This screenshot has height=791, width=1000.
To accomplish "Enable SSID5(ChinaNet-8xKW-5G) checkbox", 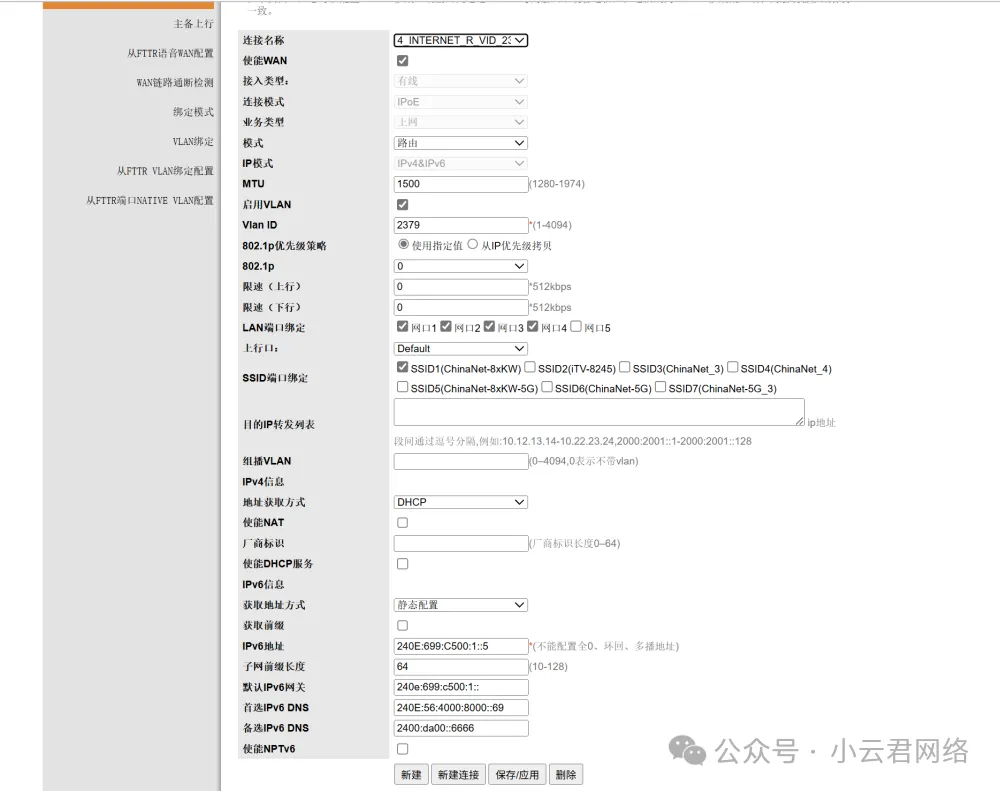I will tap(402, 387).
